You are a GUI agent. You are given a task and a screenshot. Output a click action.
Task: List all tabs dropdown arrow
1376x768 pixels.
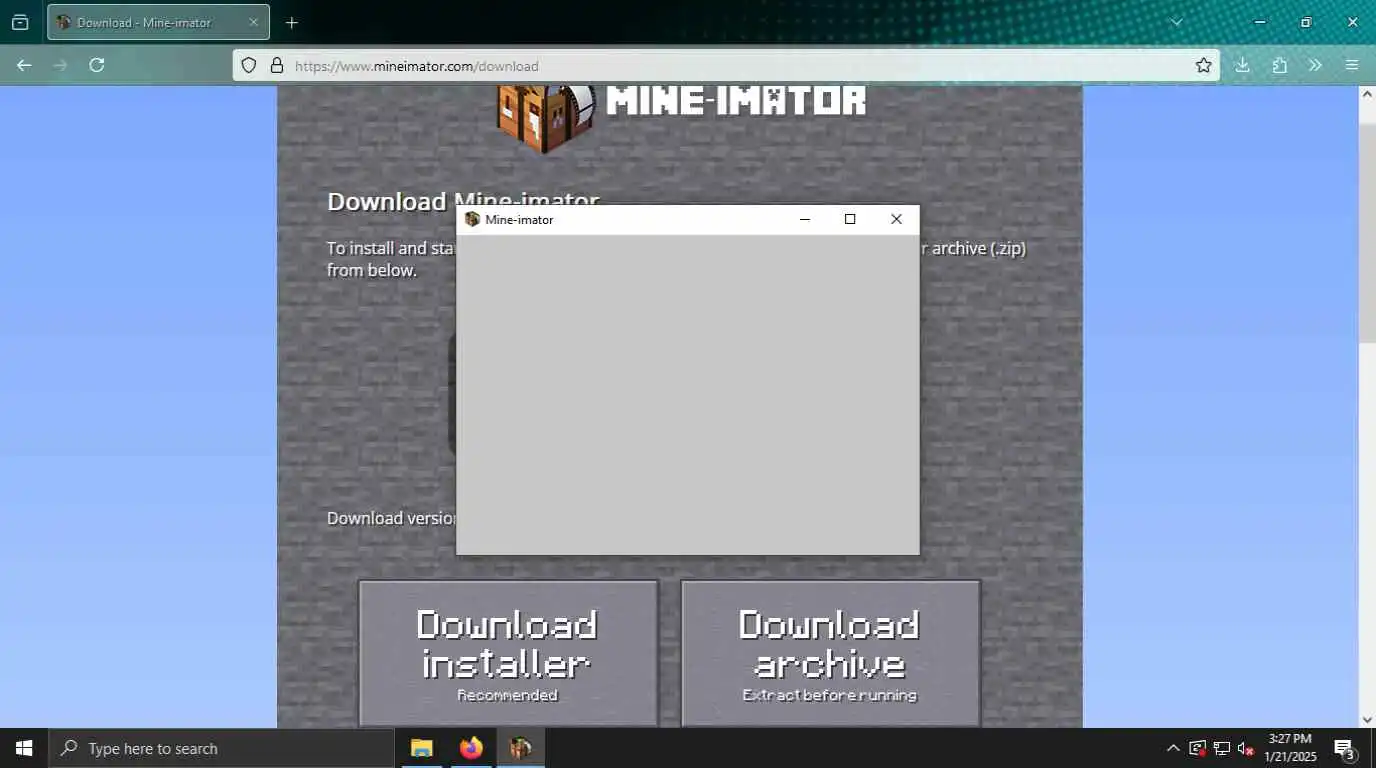(1177, 22)
